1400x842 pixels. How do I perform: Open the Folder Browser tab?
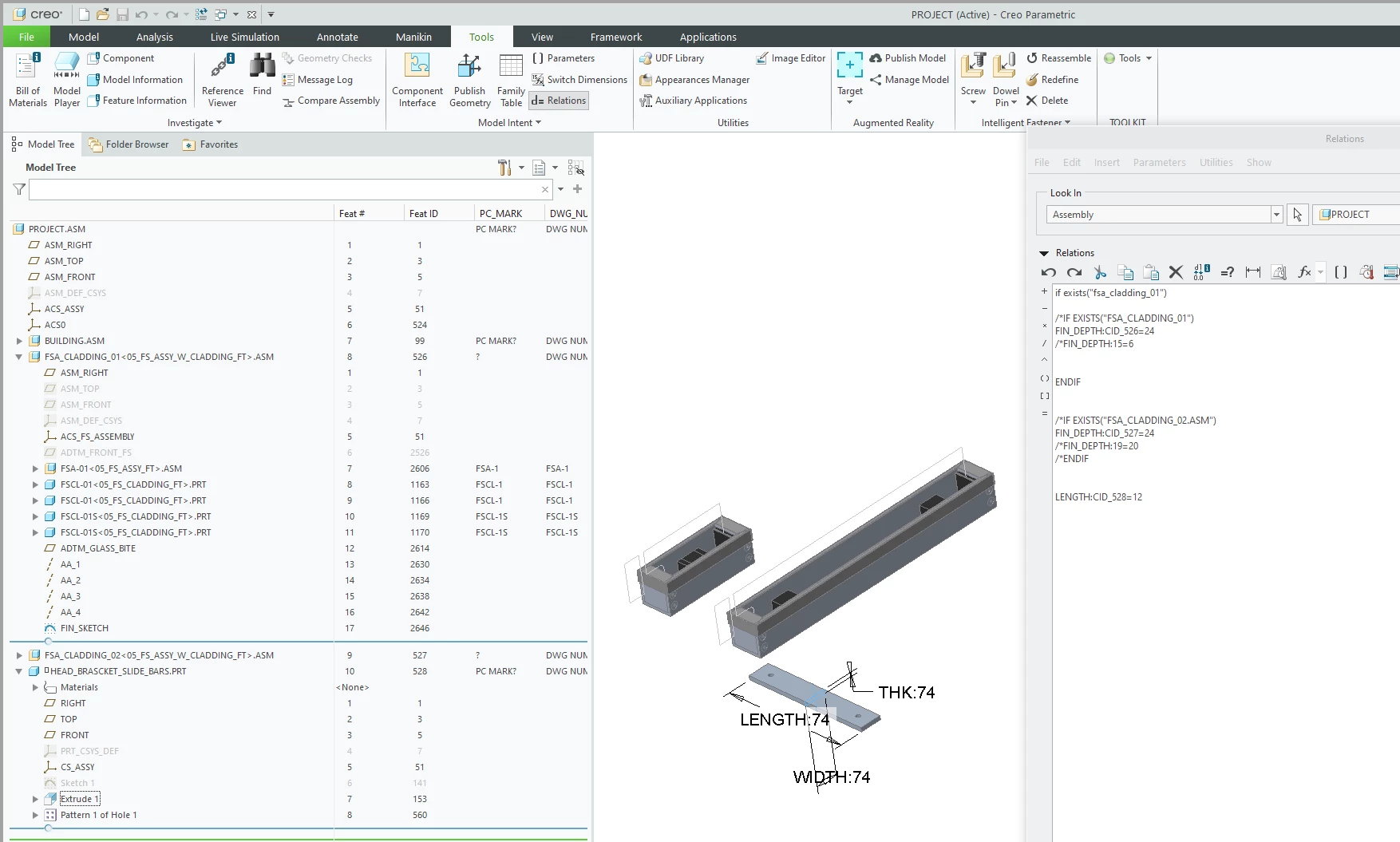click(129, 144)
